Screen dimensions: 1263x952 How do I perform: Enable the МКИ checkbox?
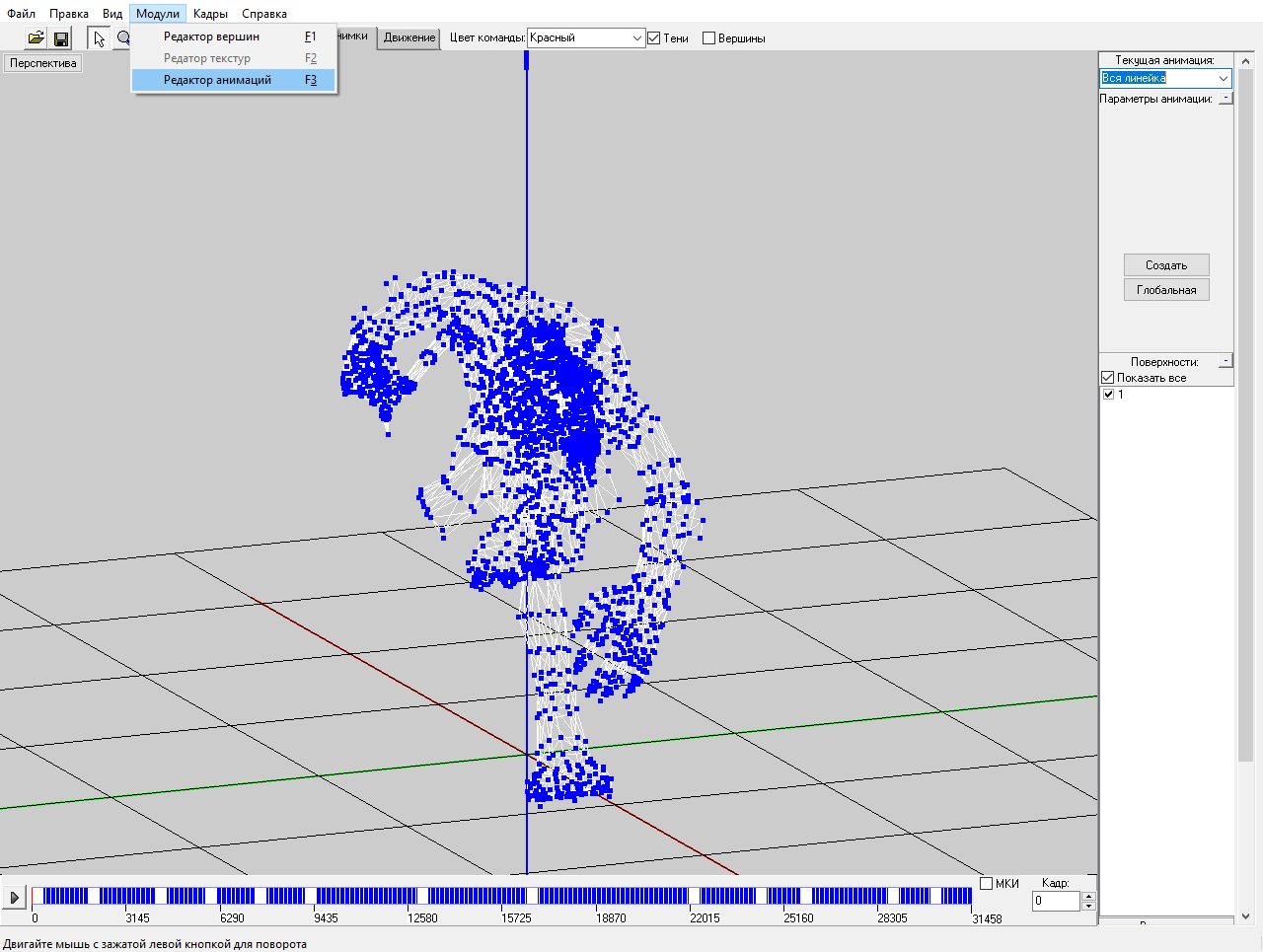[986, 884]
